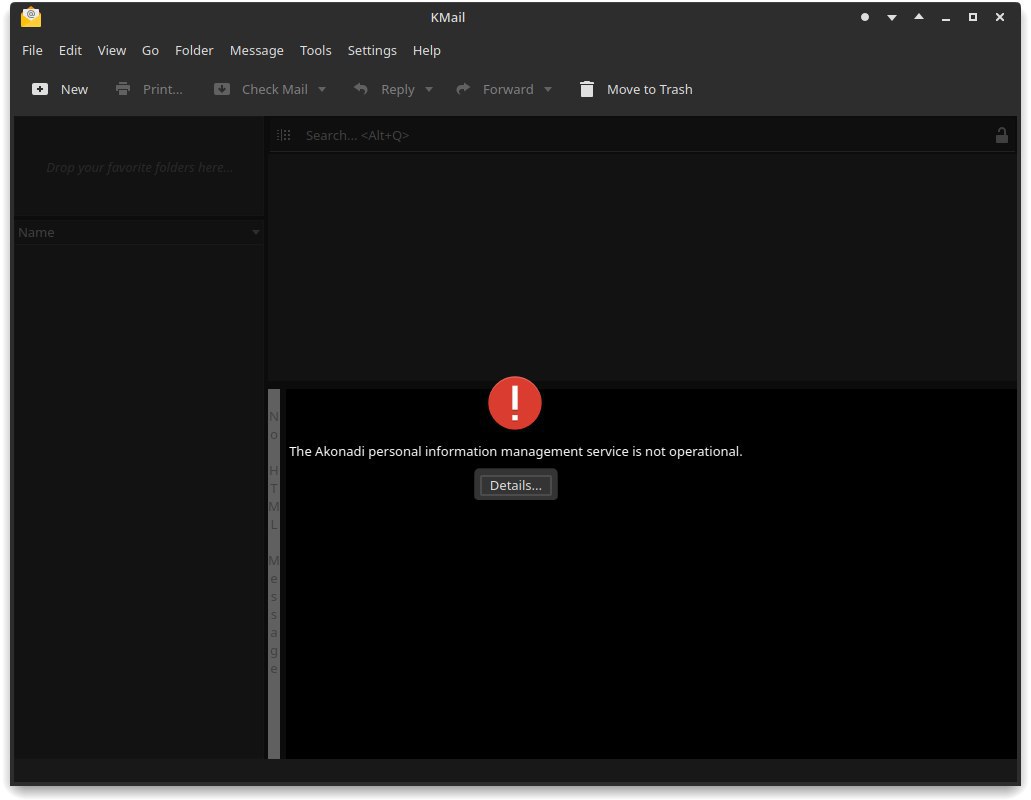Click the Move to Trash bin icon
1031x800 pixels.
click(x=587, y=89)
